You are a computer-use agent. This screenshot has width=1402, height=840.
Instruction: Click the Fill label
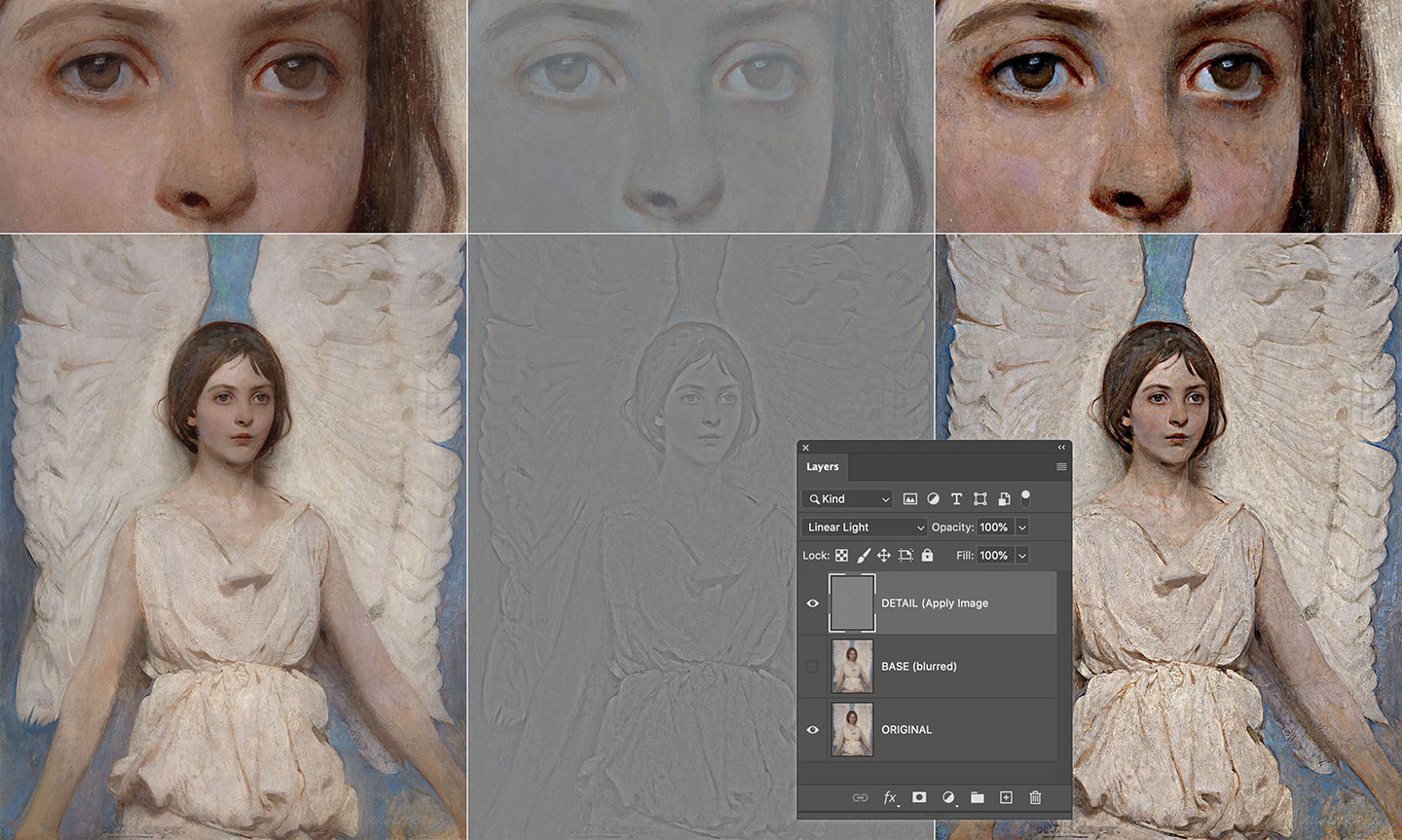click(x=965, y=555)
